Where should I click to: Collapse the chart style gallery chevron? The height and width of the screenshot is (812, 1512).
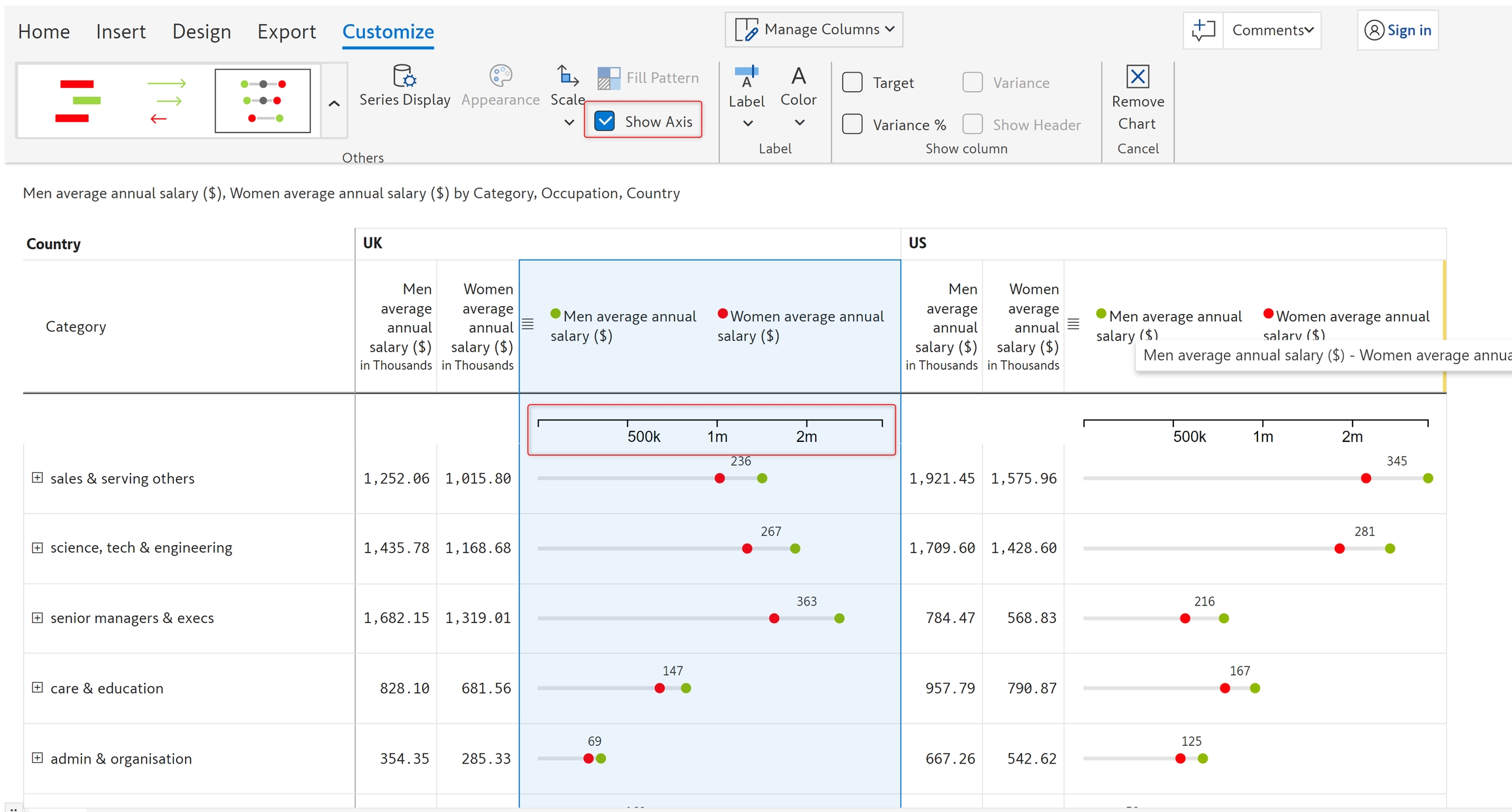(334, 103)
